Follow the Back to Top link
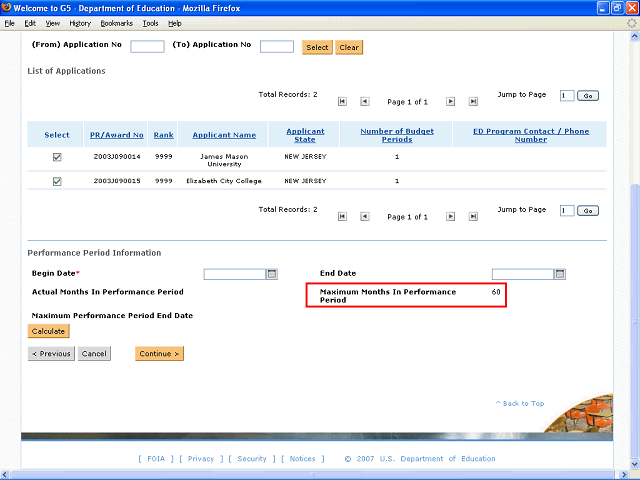 coord(520,403)
